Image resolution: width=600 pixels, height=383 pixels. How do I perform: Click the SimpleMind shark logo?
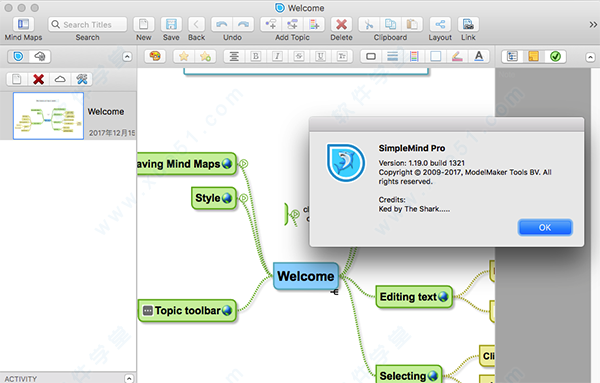pyautogui.click(x=346, y=162)
